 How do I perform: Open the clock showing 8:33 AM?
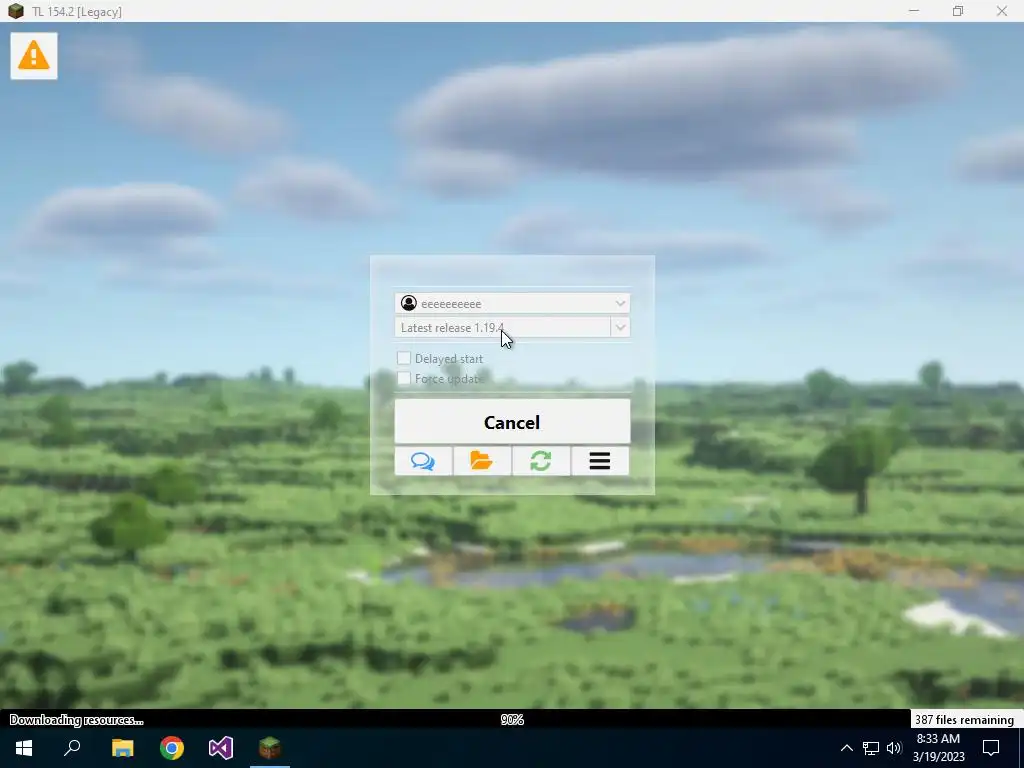pos(938,748)
